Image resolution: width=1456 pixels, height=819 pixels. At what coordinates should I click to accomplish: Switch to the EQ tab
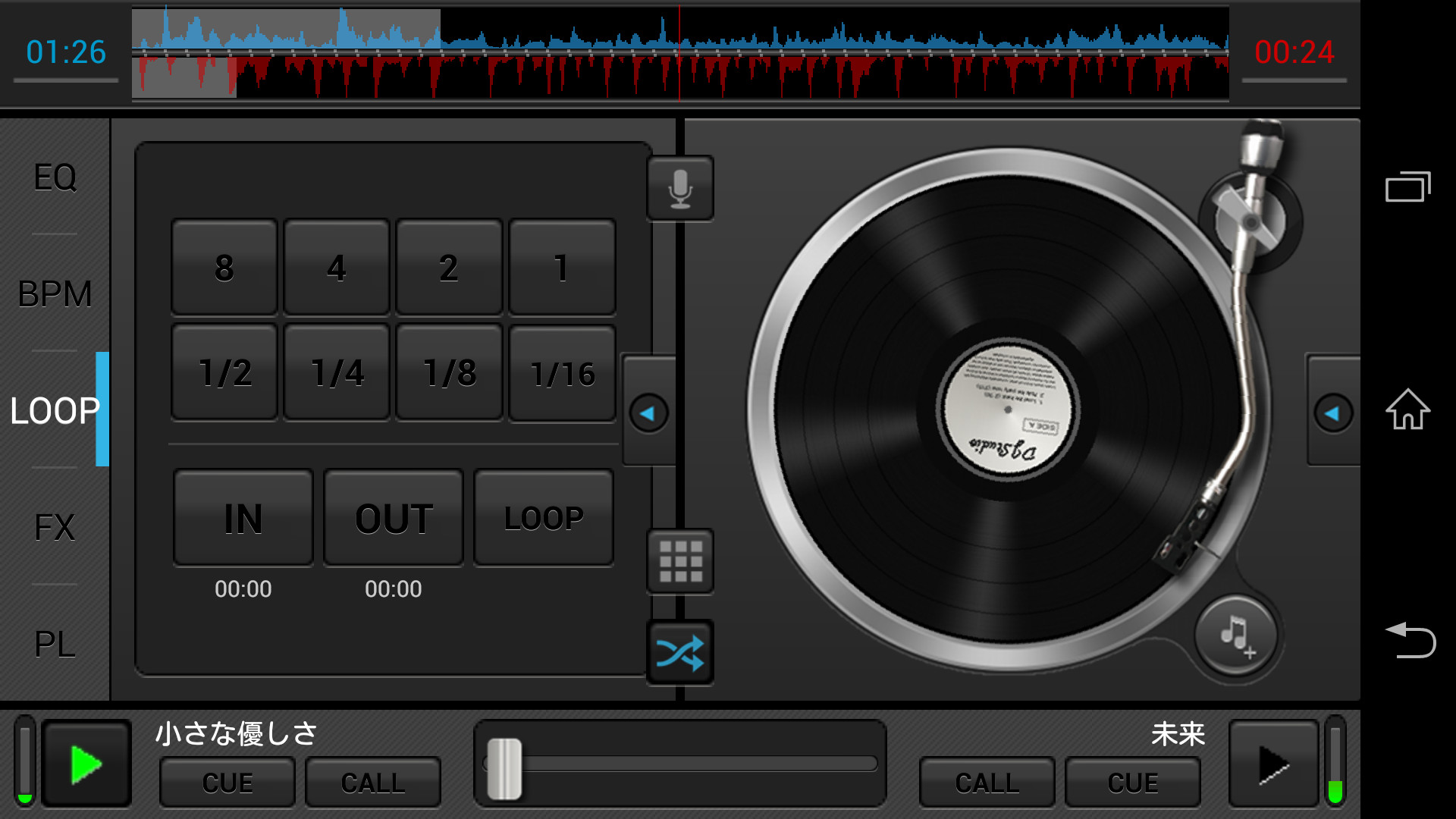pyautogui.click(x=55, y=177)
